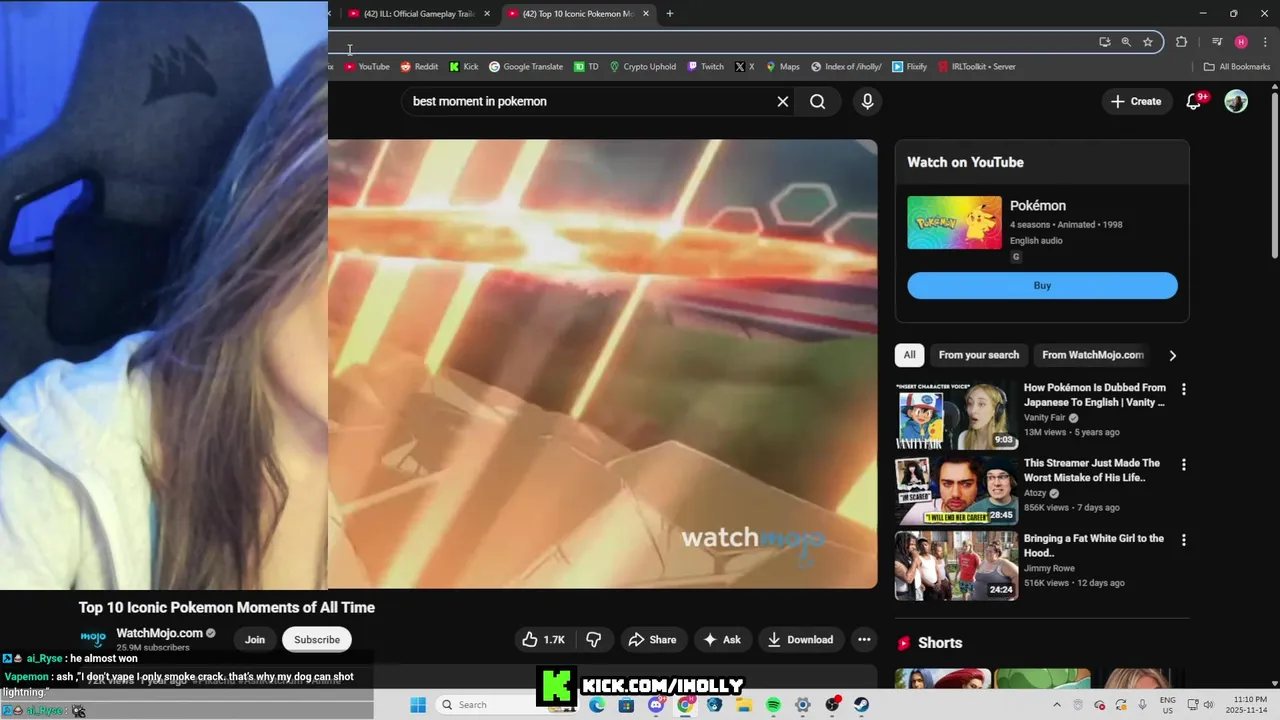
Task: Click Join button for WatchMojo
Action: [x=255, y=640]
